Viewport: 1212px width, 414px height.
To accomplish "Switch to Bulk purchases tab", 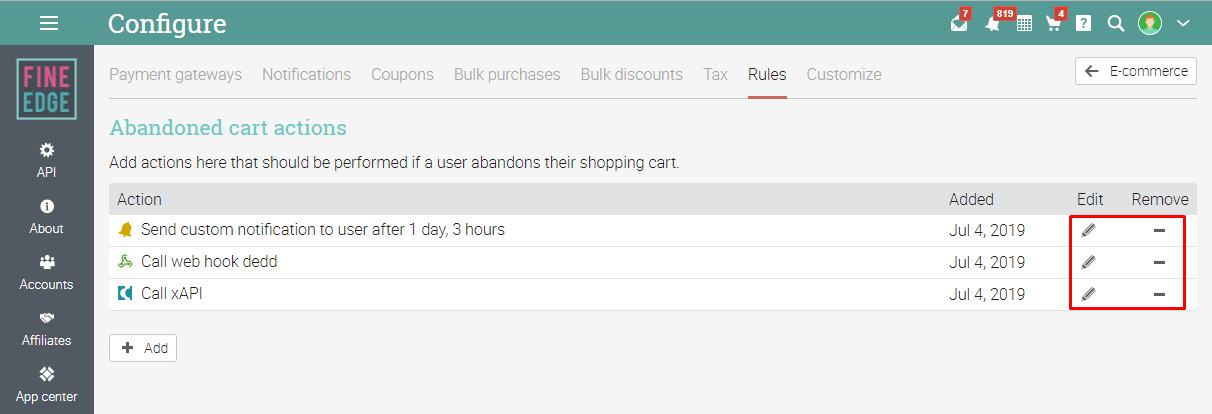I will tap(507, 74).
